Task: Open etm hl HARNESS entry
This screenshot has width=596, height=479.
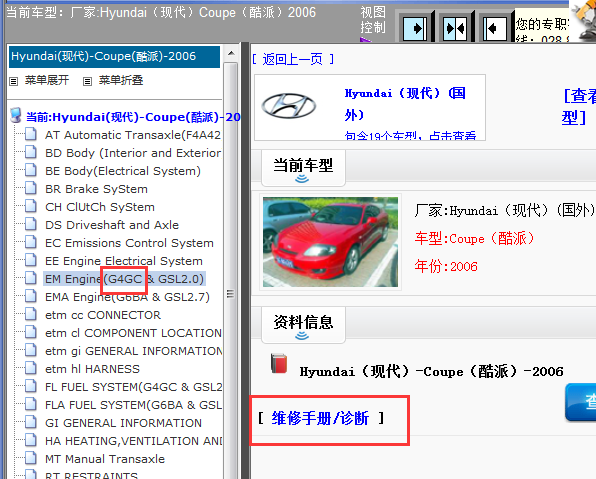Action: 92,369
